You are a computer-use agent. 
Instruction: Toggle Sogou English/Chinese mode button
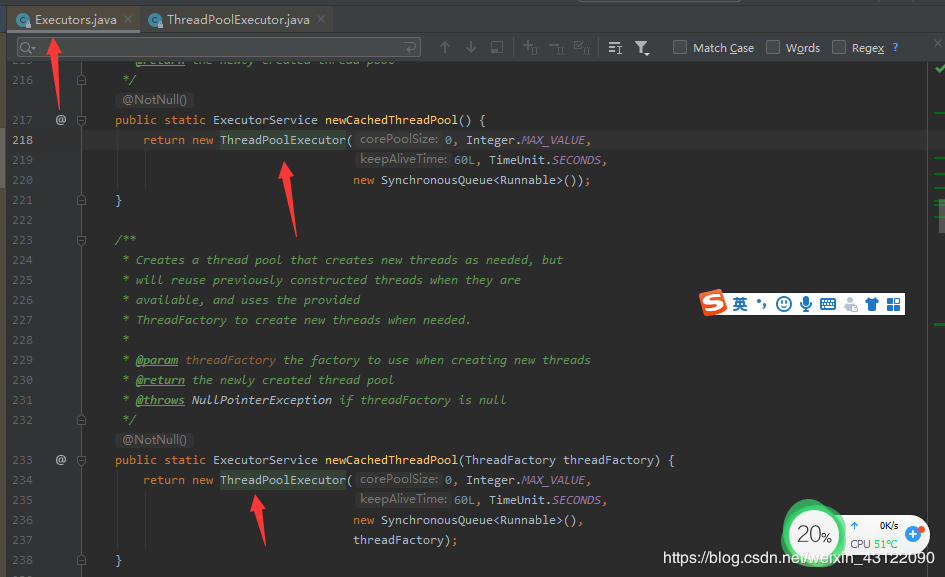coord(739,304)
